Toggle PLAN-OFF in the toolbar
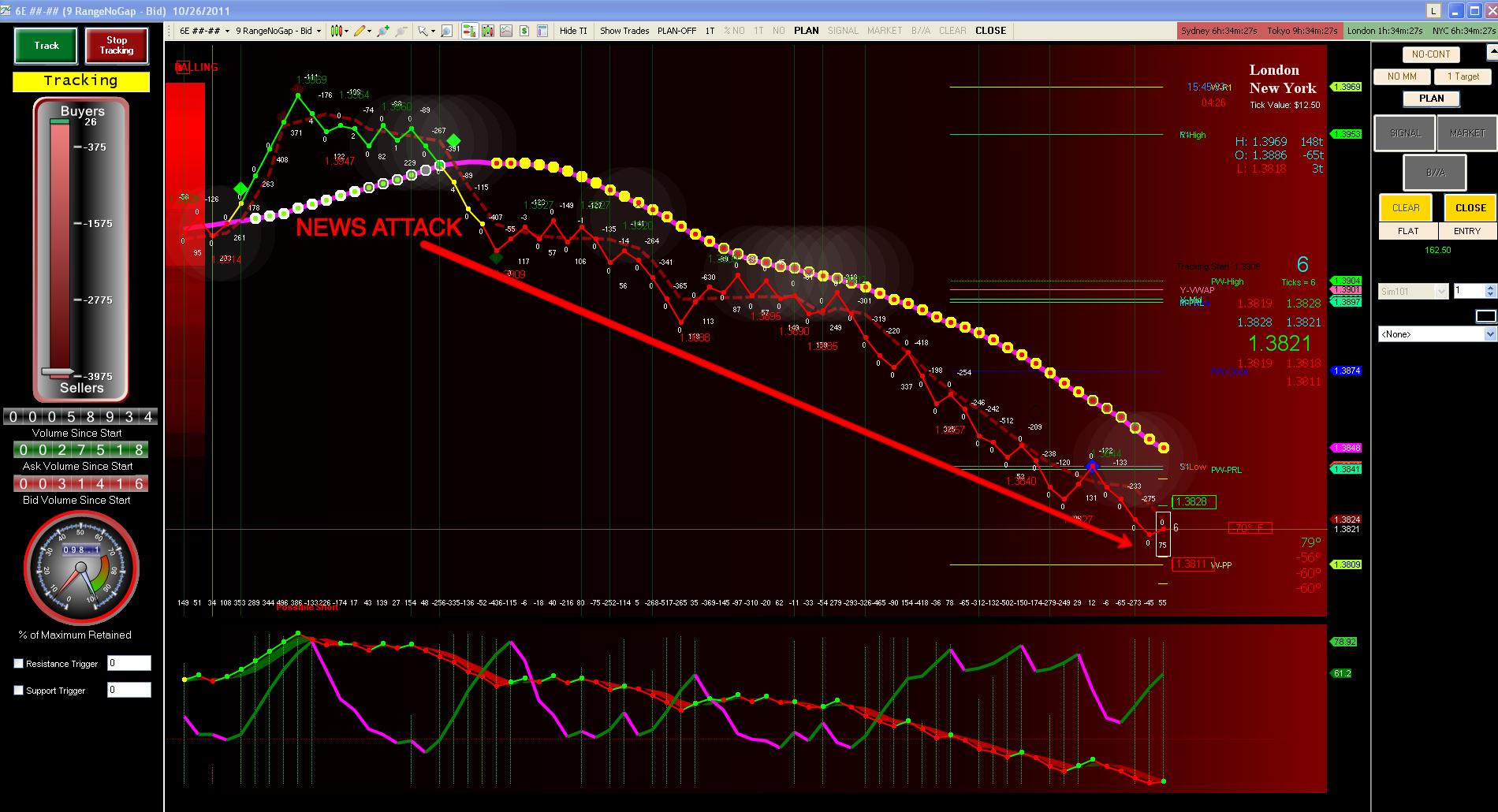1498x812 pixels. tap(676, 31)
